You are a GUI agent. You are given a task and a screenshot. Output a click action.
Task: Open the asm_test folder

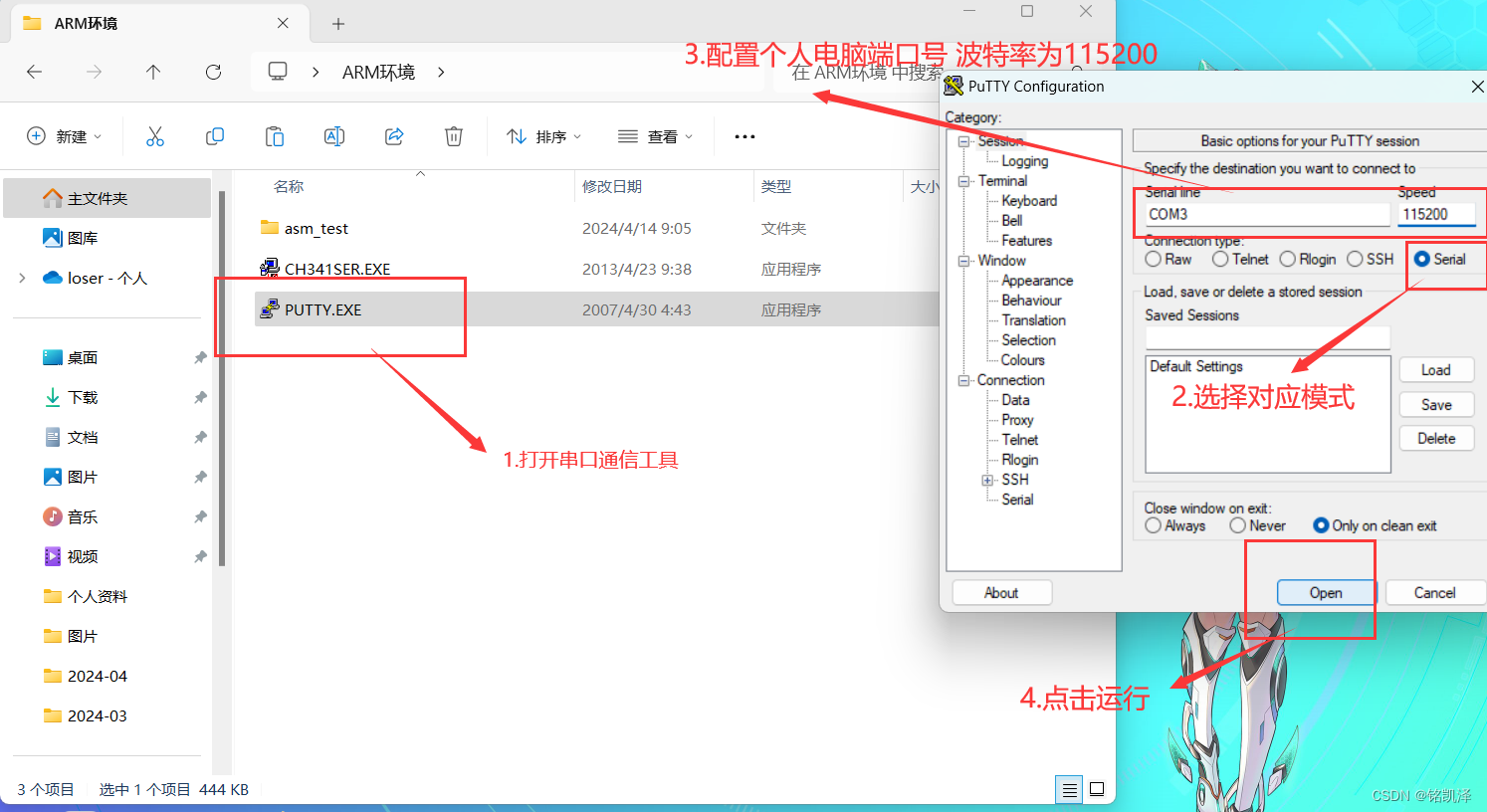319,227
